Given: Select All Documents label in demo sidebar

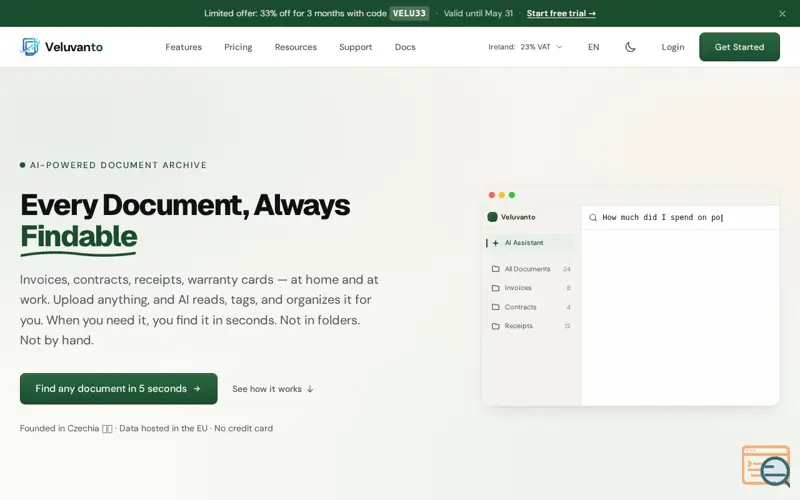Looking at the screenshot, I should click(527, 269).
